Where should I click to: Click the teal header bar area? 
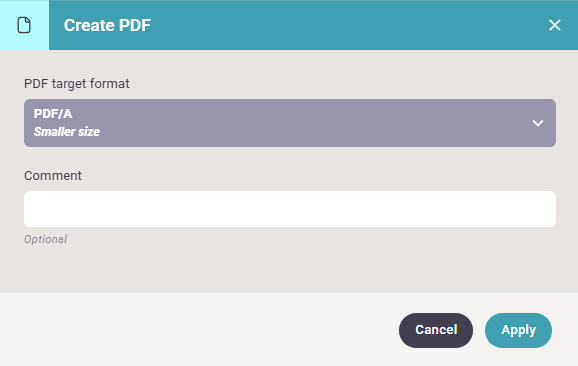click(313, 25)
